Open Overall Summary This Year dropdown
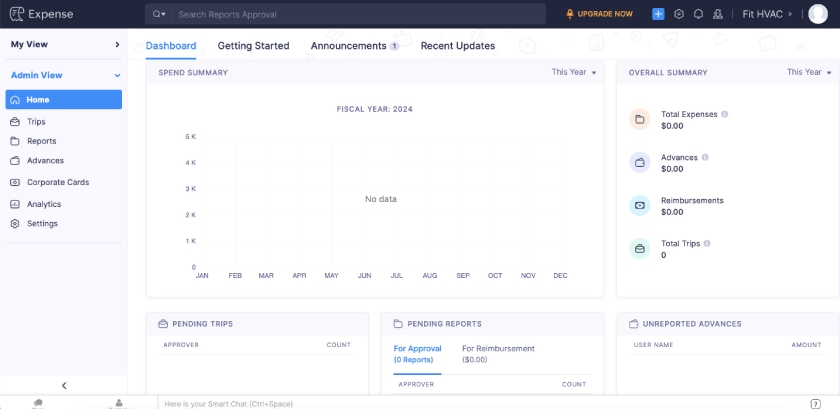This screenshot has width=840, height=409. click(809, 72)
